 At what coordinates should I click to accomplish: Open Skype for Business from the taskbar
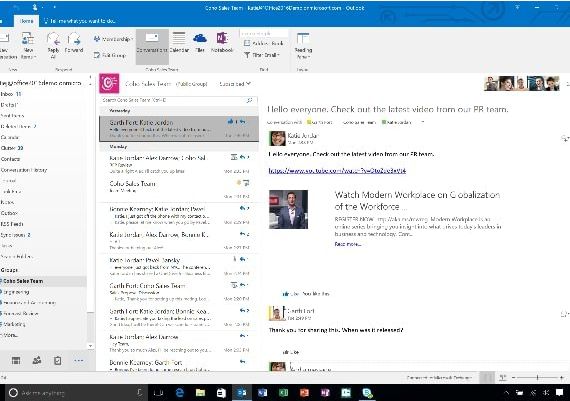pyautogui.click(x=367, y=393)
